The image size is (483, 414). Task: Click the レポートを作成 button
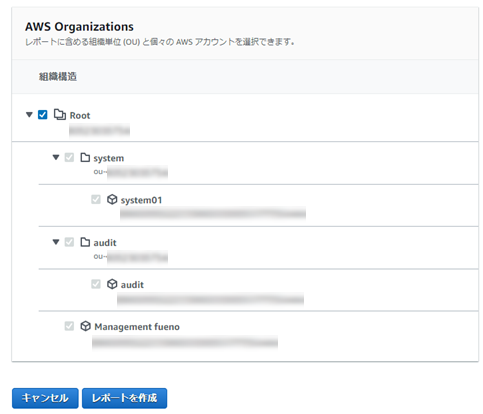pos(125,398)
